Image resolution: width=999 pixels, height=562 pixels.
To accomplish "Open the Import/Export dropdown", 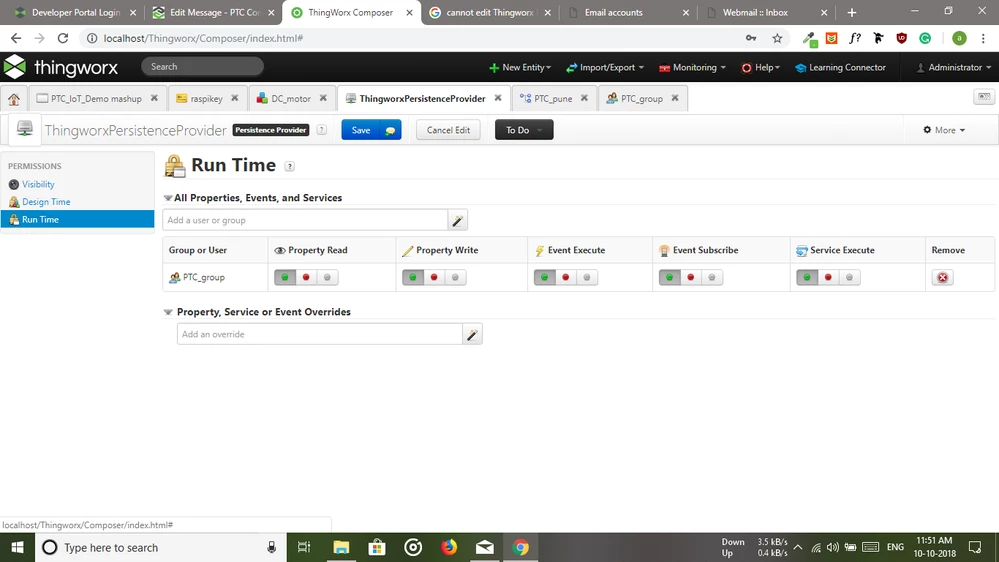I will [605, 68].
